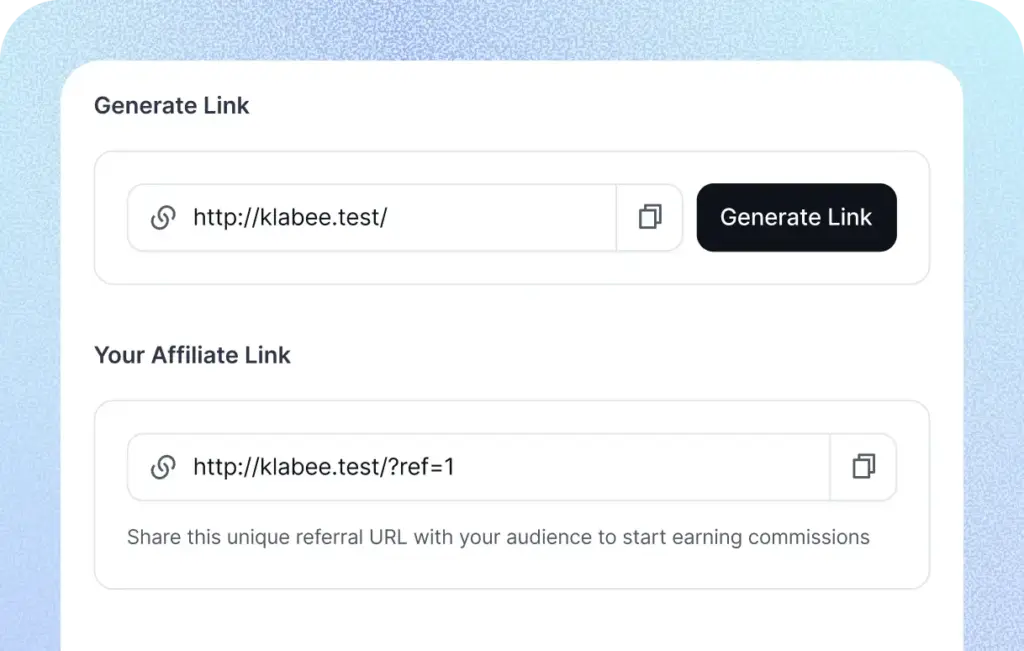Viewport: 1024px width, 651px height.
Task: Copy the base URL using the copy icon
Action: [650, 217]
